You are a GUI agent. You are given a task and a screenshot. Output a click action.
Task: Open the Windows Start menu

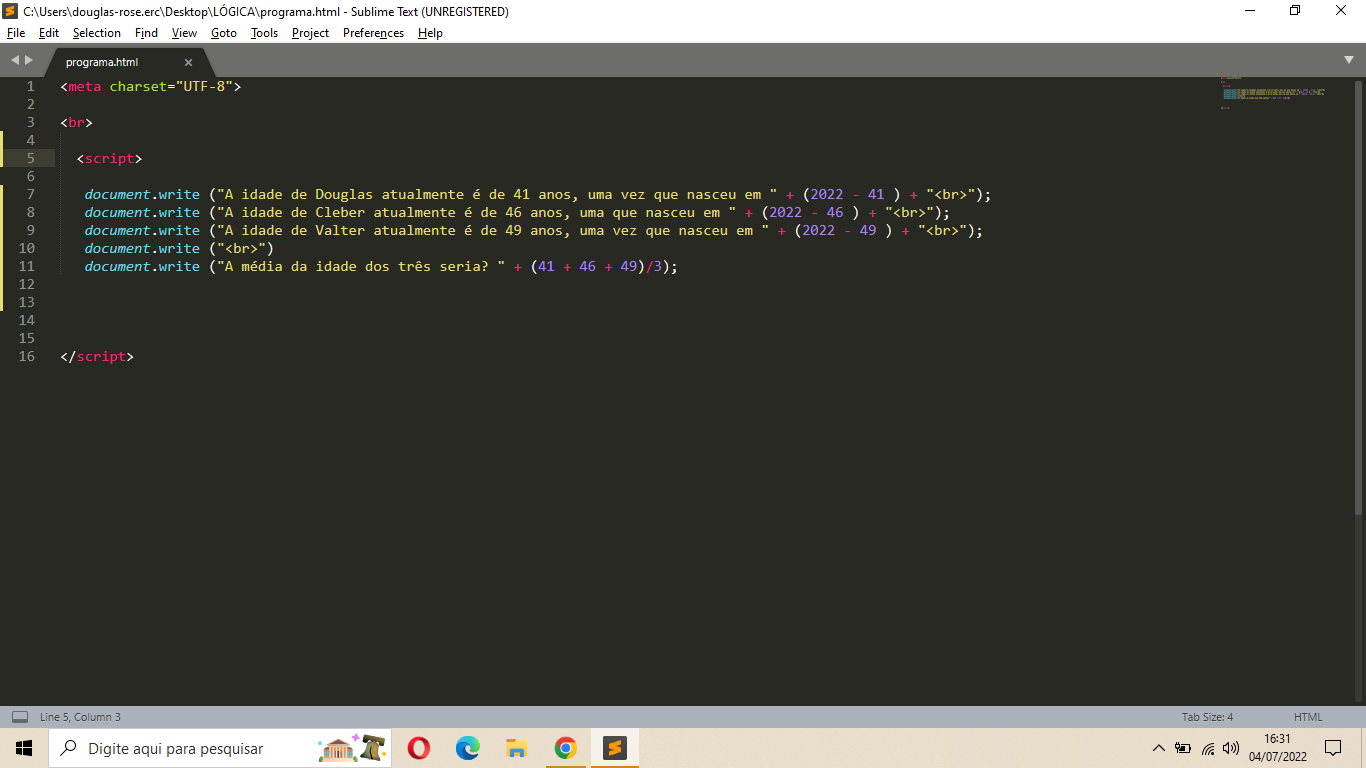click(24, 748)
